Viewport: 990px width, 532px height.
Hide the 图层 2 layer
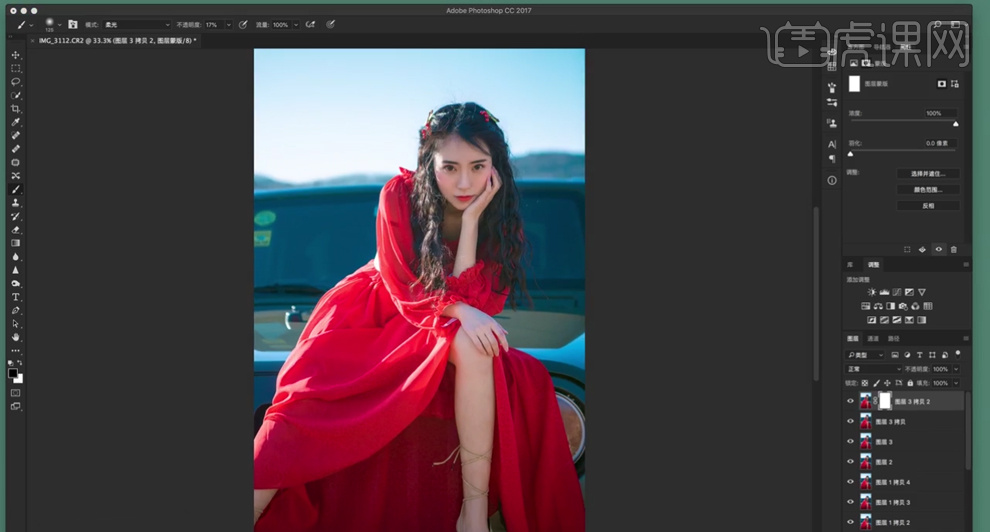[850, 462]
